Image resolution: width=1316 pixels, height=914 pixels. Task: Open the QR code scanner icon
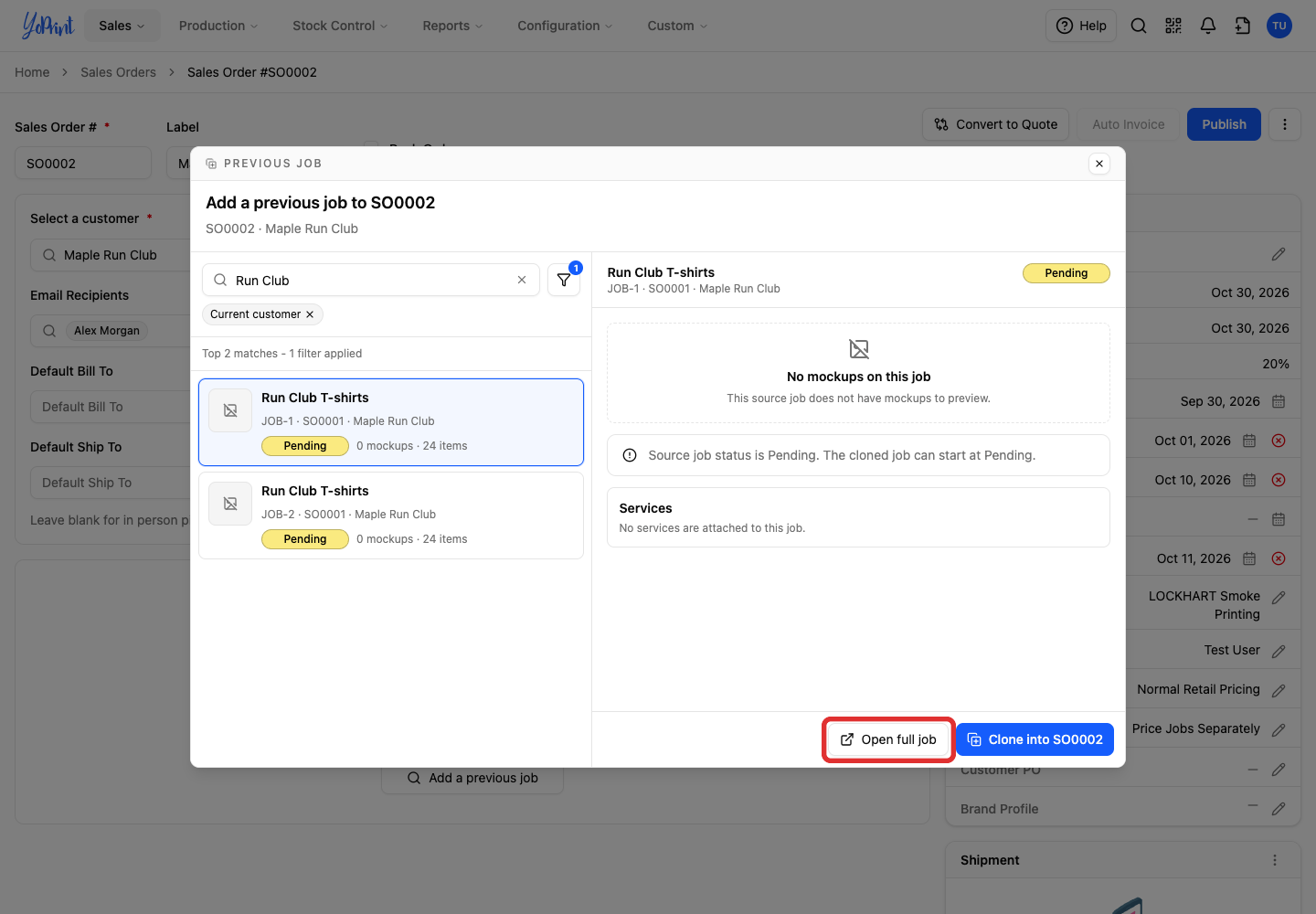coord(1173,26)
